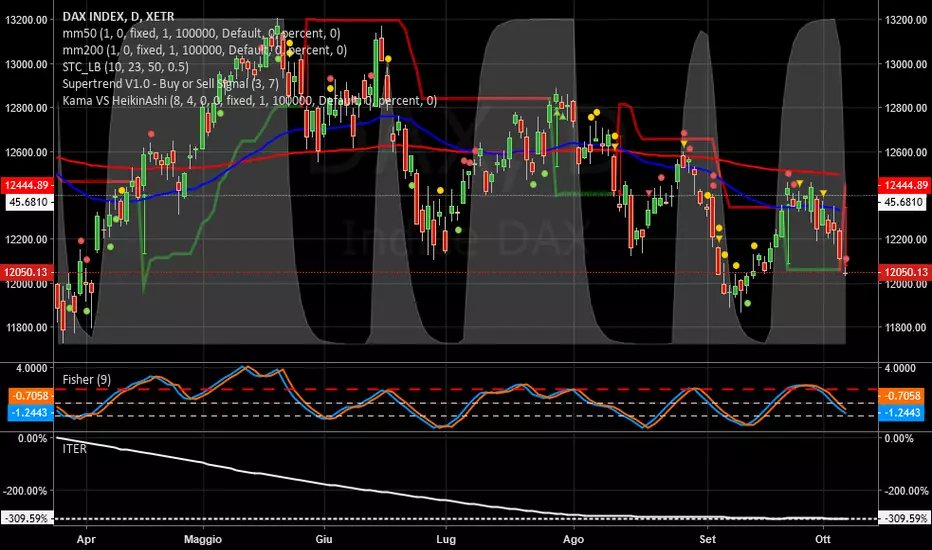Click left blue Fisher value -1.2443
The image size is (932, 550).
pyautogui.click(x=31, y=413)
